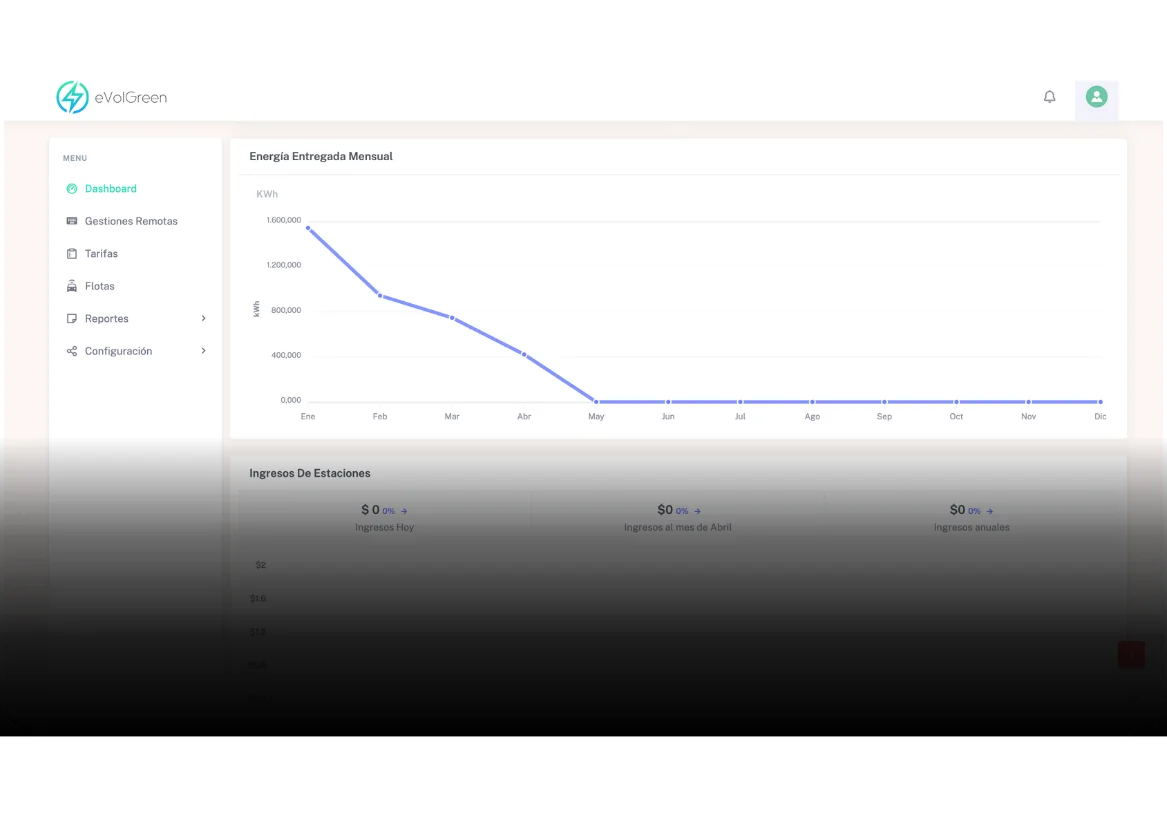This screenshot has height=817, width=1167.
Task: Click arrow beside Ingresos al mes de Abril
Action: 697,511
